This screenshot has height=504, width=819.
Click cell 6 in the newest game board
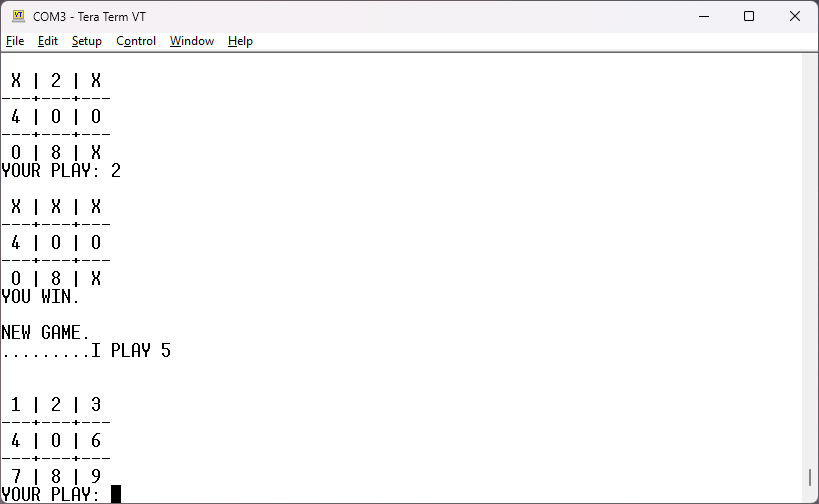pyautogui.click(x=96, y=441)
